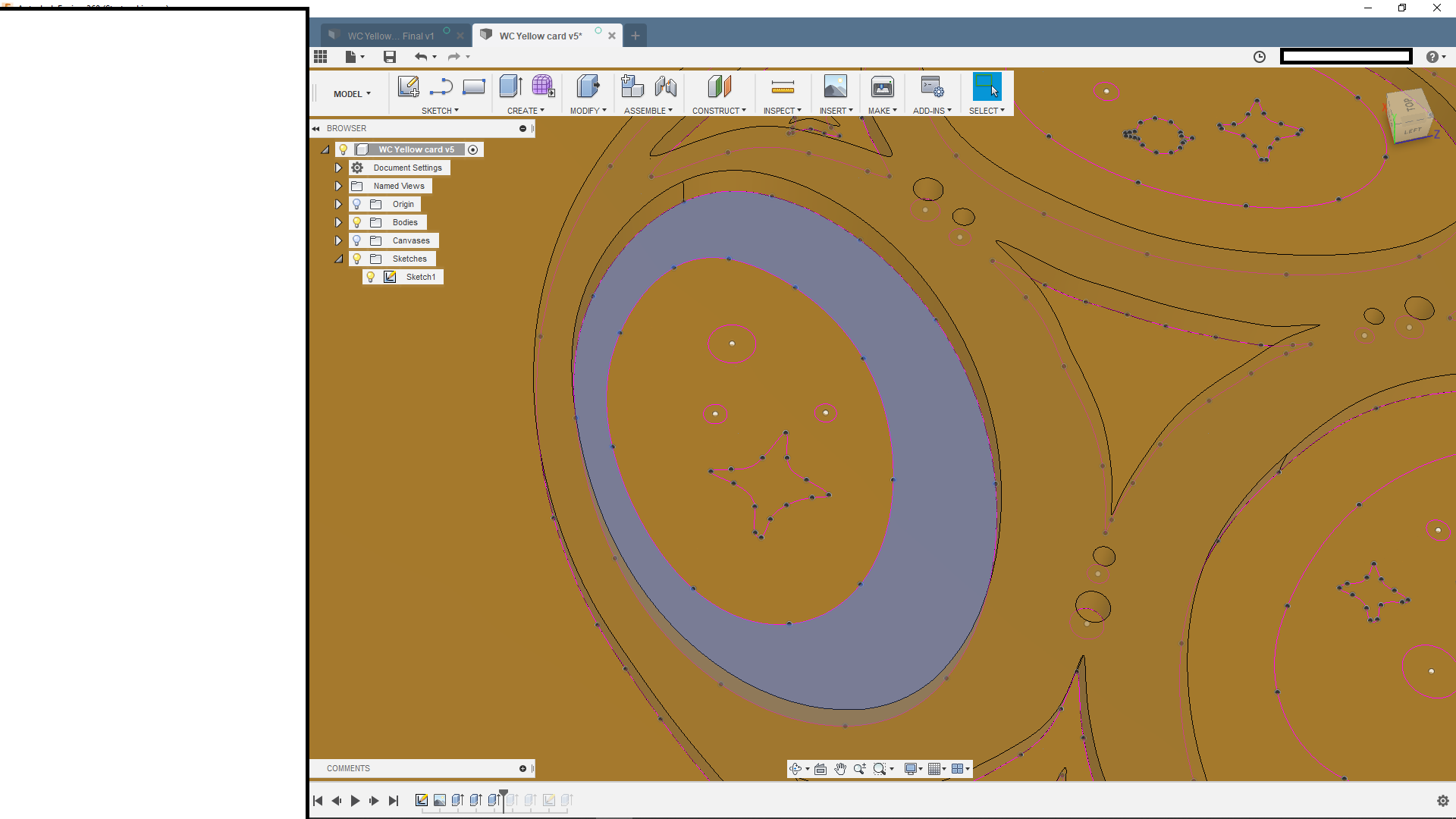Collapse the WC Yellow card v5 root node
The height and width of the screenshot is (819, 1456).
[325, 149]
